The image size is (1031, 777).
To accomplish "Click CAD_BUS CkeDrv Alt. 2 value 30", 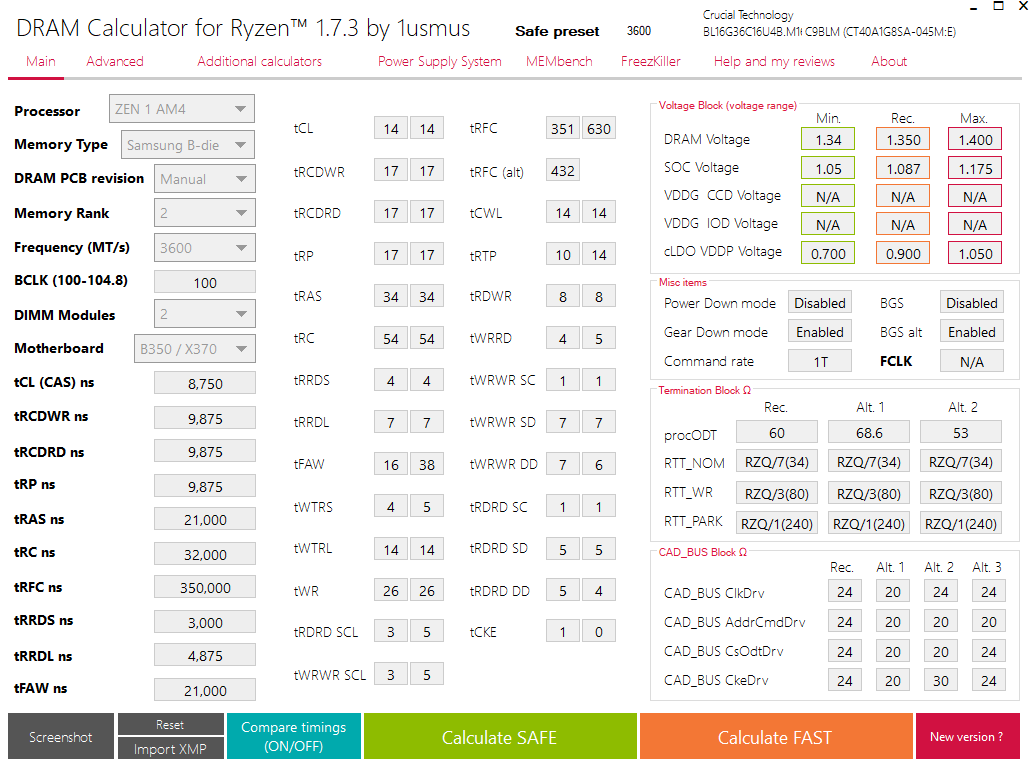I will point(940,680).
